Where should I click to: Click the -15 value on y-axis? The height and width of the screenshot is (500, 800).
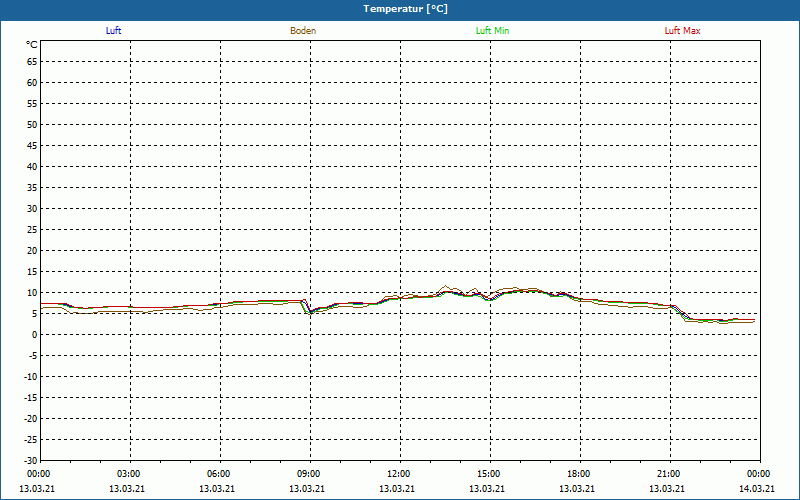click(31, 398)
